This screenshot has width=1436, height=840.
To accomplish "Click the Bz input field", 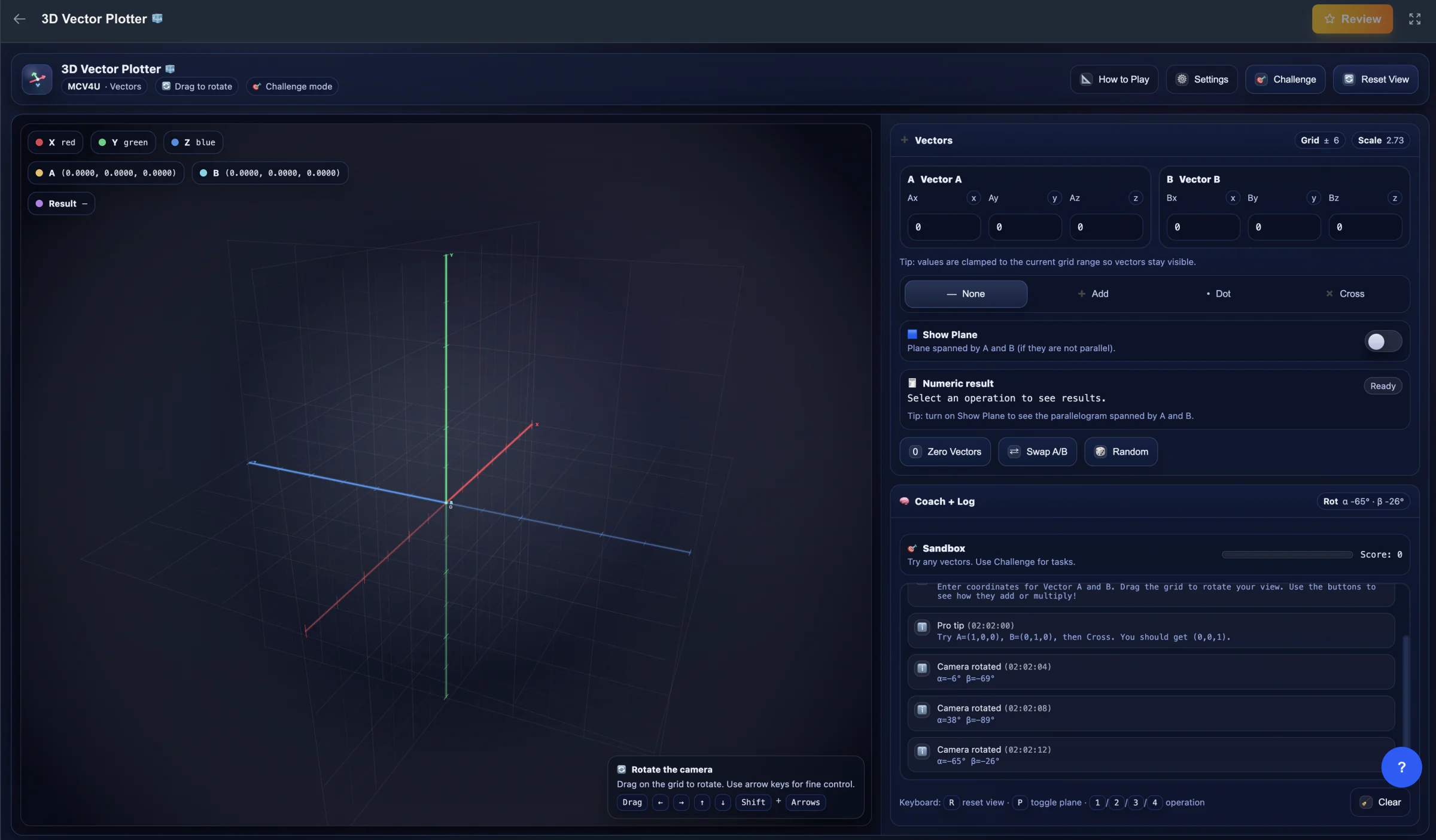I will coord(1365,227).
